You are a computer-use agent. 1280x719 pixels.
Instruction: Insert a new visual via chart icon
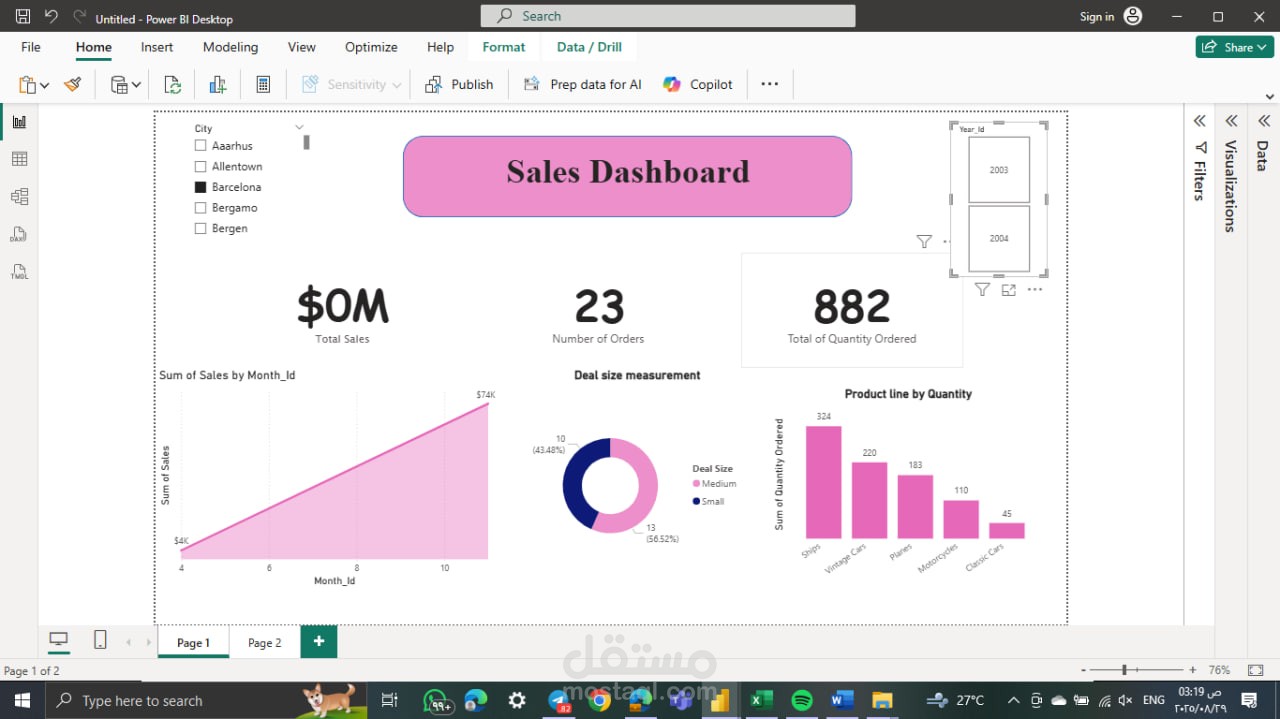coord(217,85)
